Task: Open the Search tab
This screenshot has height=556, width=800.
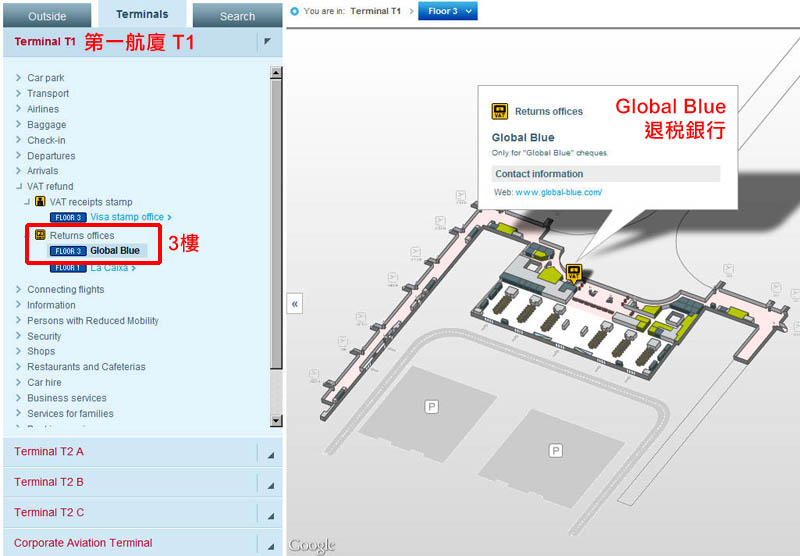Action: click(x=237, y=16)
